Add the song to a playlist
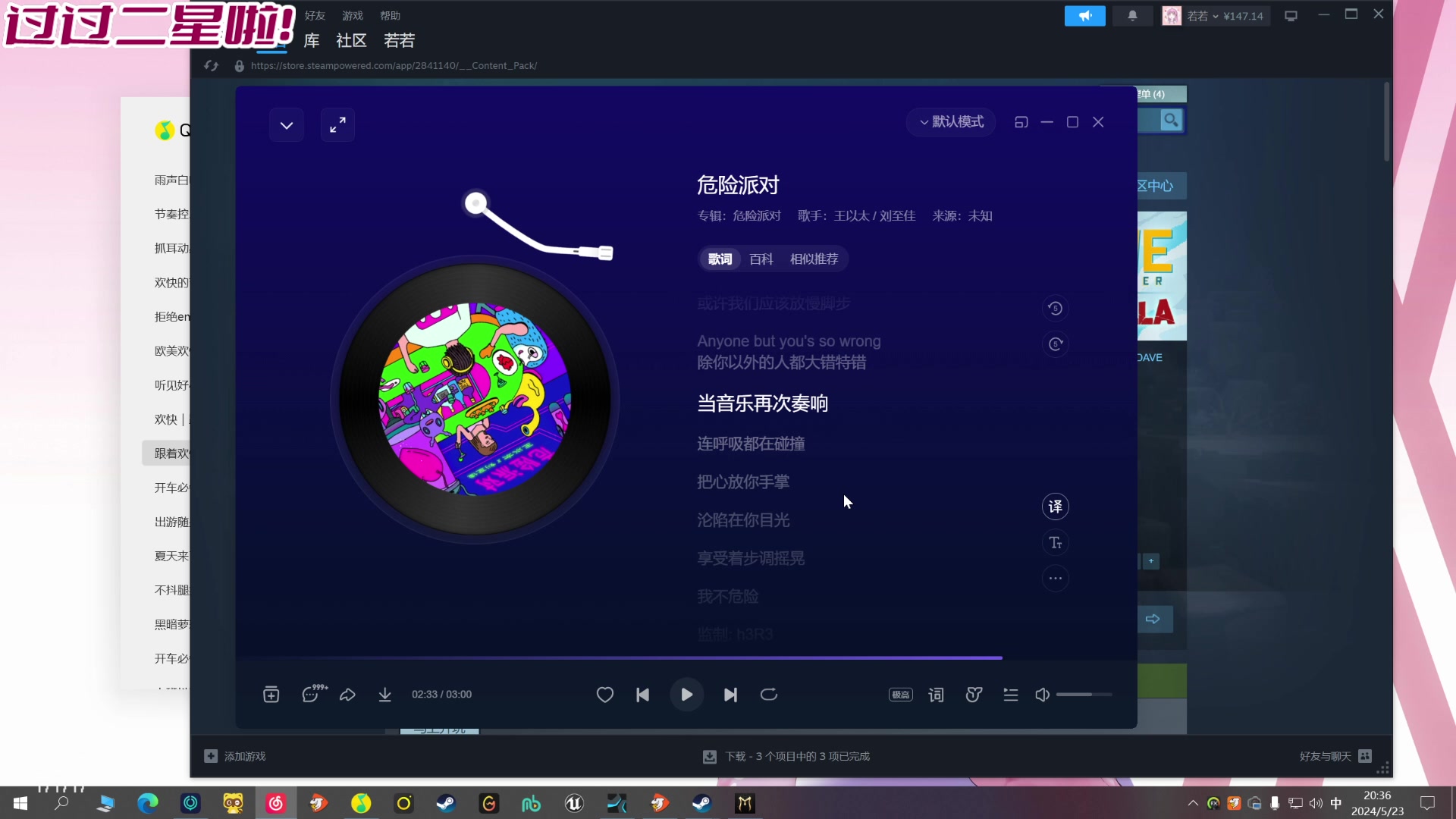 [271, 695]
